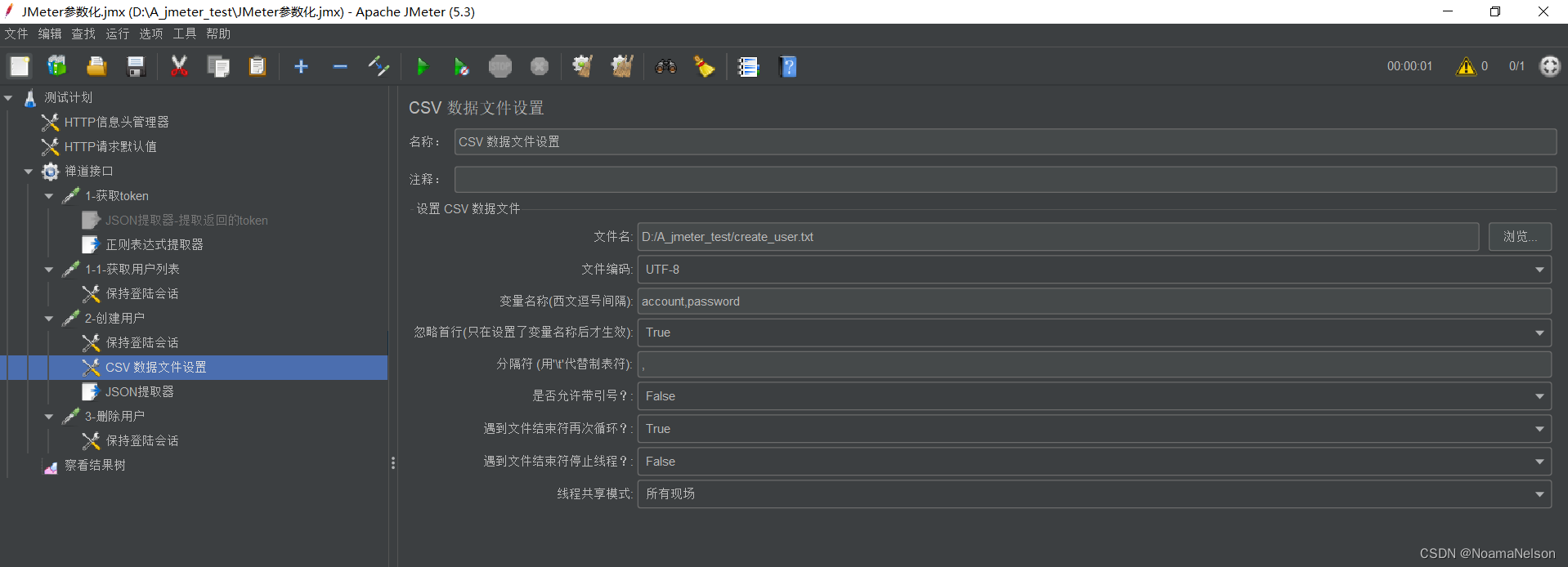Open the 查找 menu
Image resolution: width=1568 pixels, height=567 pixels.
[83, 33]
